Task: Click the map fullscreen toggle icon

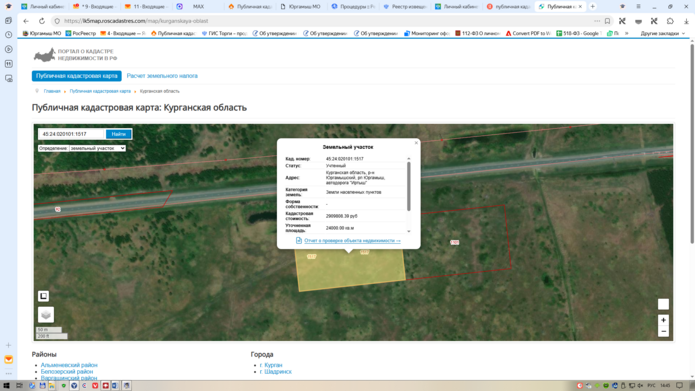Action: (x=43, y=296)
